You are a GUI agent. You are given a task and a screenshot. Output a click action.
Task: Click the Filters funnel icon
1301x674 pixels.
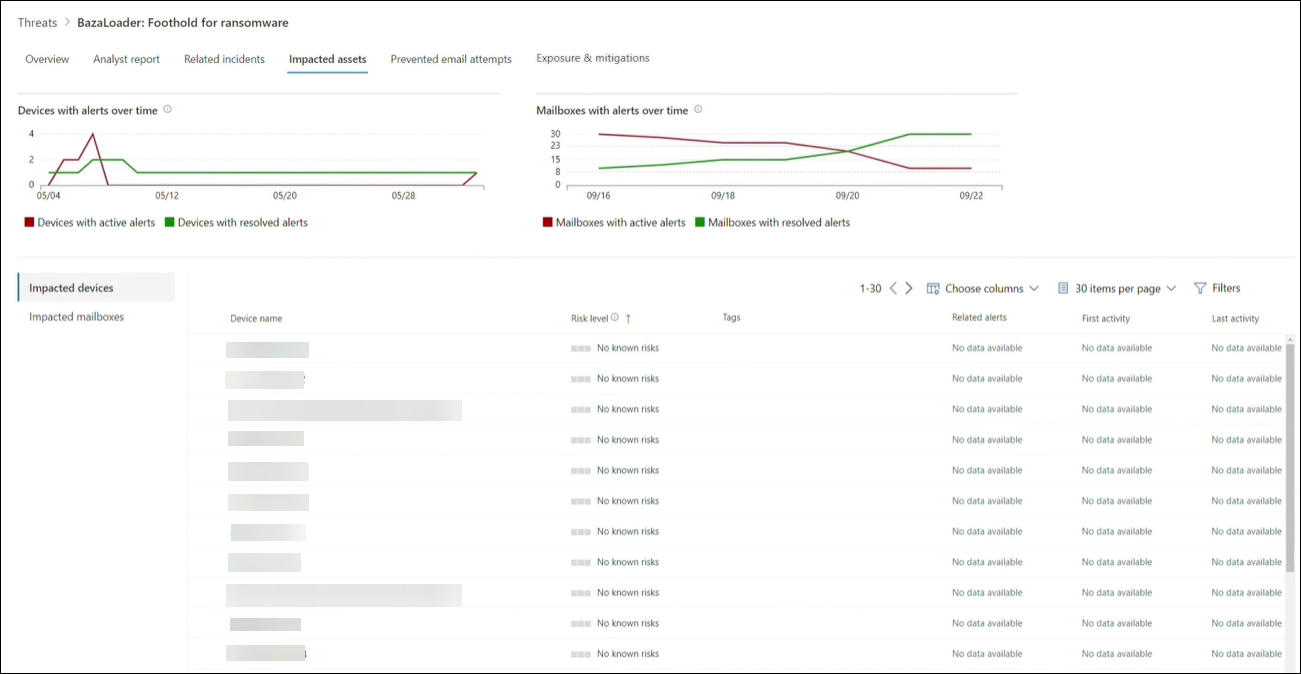click(x=1200, y=288)
